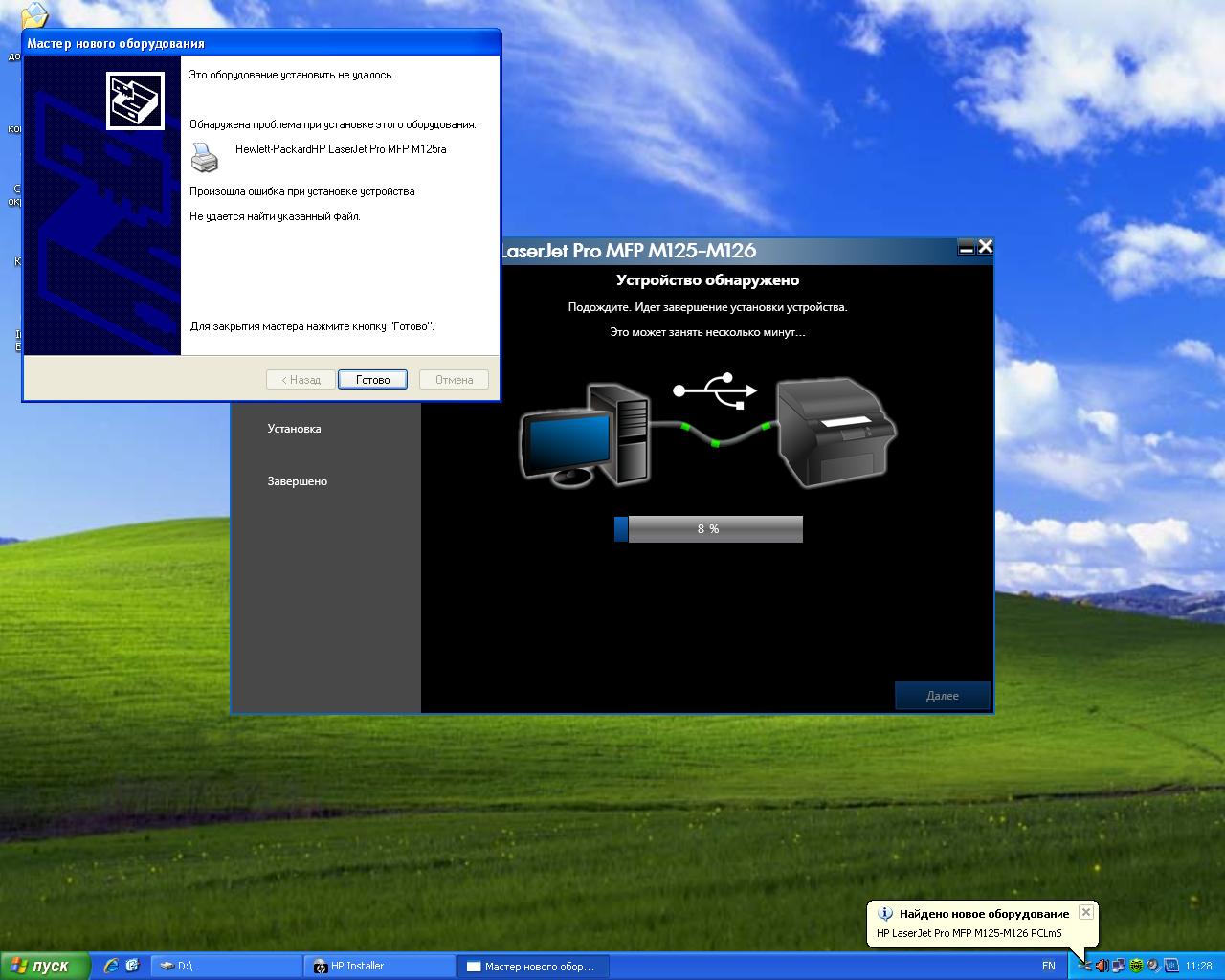Click the HP logo icon on HP Installer taskbar button
The height and width of the screenshot is (980, 1225).
[321, 967]
